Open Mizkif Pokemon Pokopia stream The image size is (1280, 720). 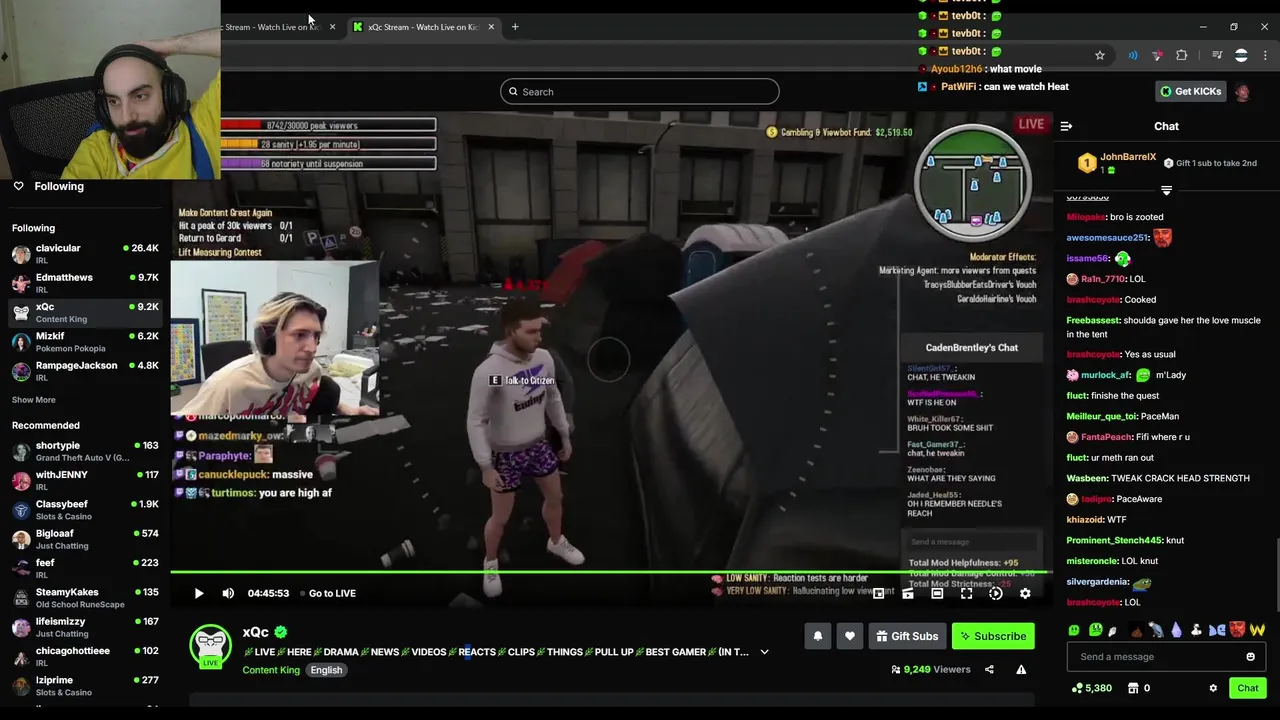[85, 342]
